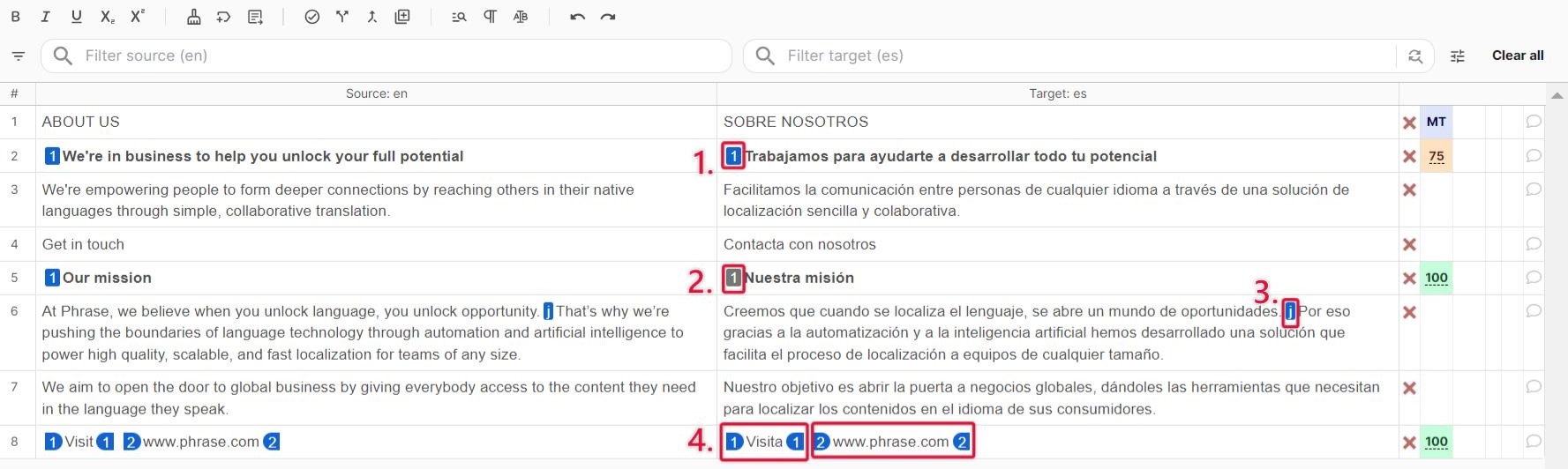Click the 75 match score in segment 2
Viewport: 1568px width, 469px height.
coord(1437,156)
